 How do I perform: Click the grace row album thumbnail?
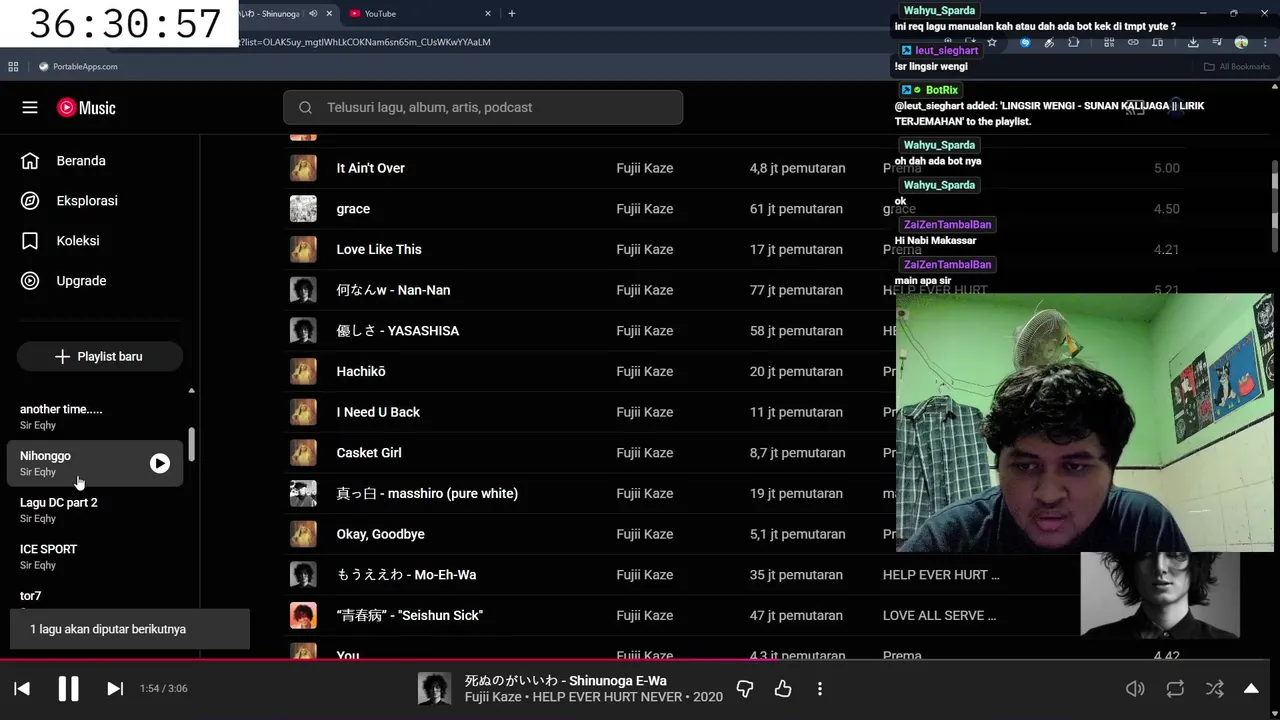point(303,209)
